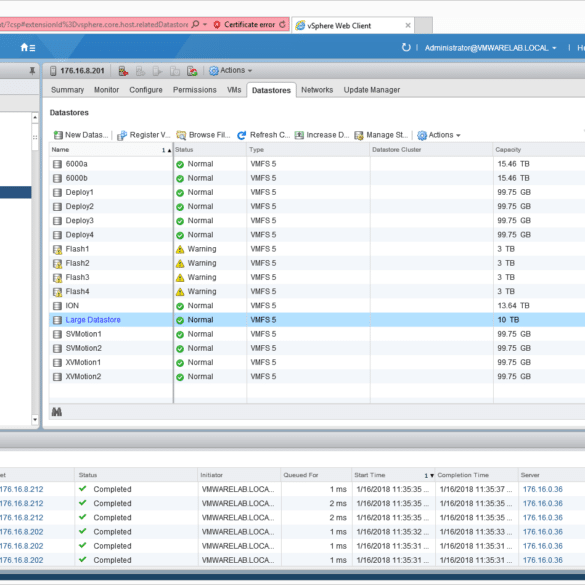Click the 13.64 TB capacity cell

click(513, 306)
